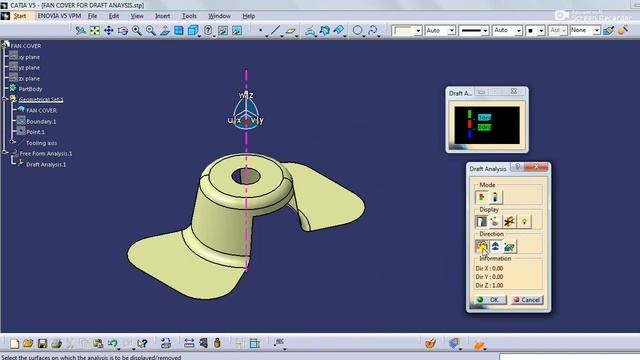This screenshot has height=360, width=640.
Task: Click the Normal View icon
Action: [164, 31]
